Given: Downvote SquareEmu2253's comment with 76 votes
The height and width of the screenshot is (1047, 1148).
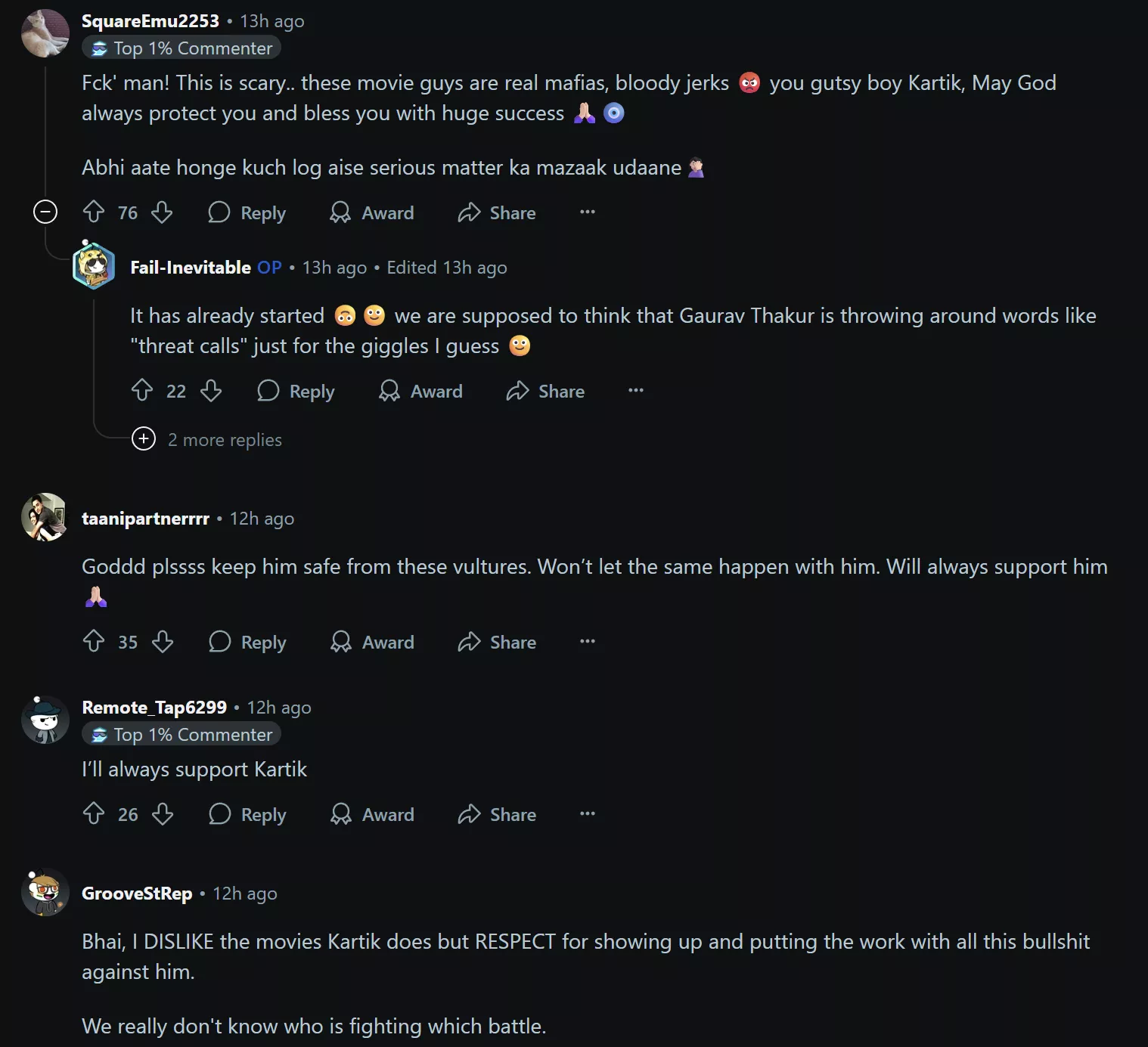Looking at the screenshot, I should pos(162,212).
